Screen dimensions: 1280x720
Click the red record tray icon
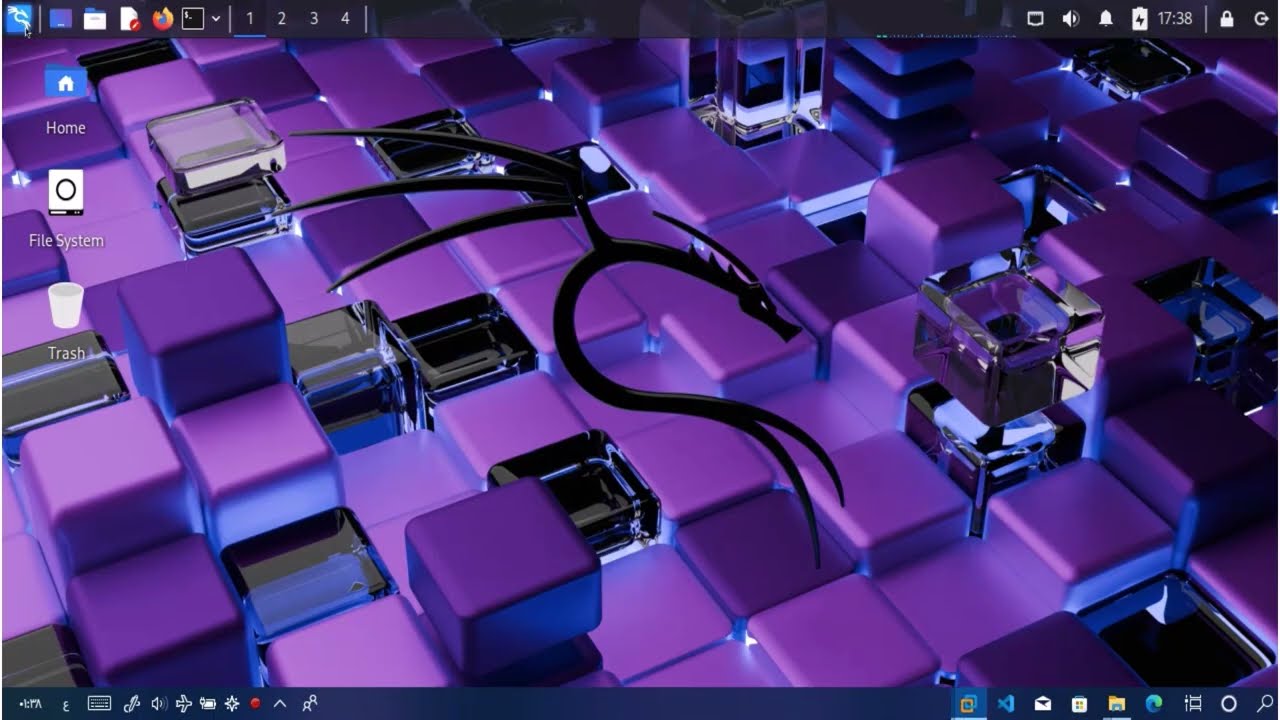coord(255,704)
